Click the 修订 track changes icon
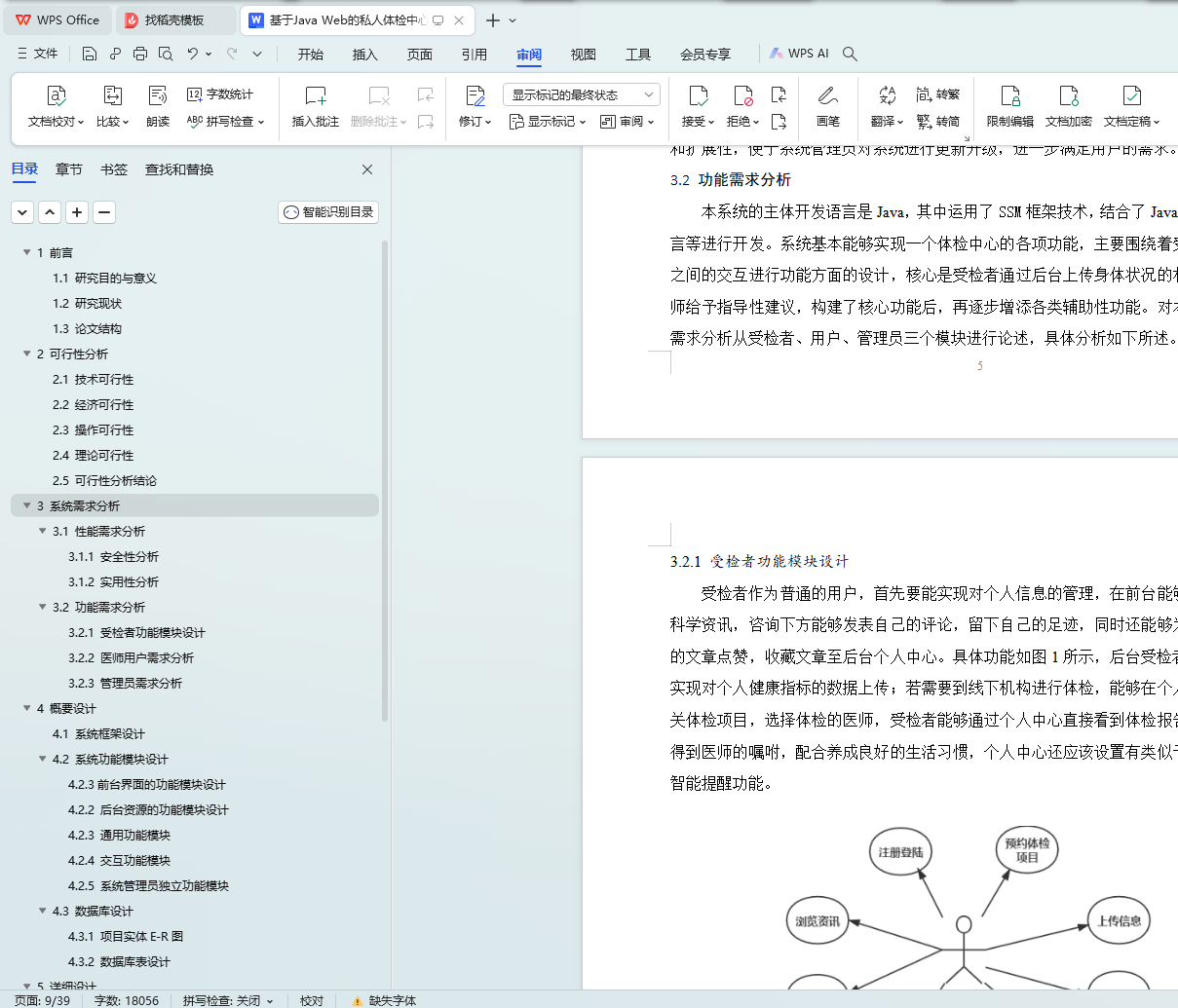The height and width of the screenshot is (1008, 1178). 475,95
